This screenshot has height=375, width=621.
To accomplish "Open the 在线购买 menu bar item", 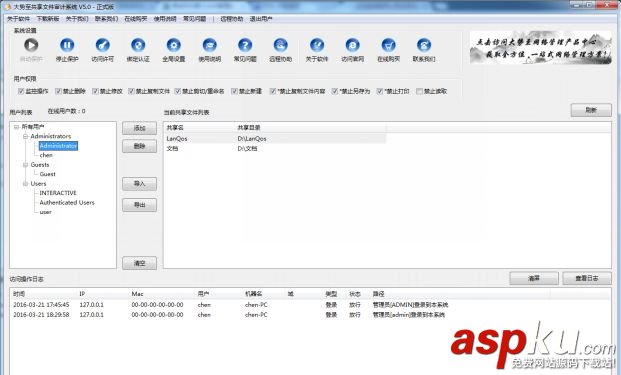I will [x=135, y=19].
